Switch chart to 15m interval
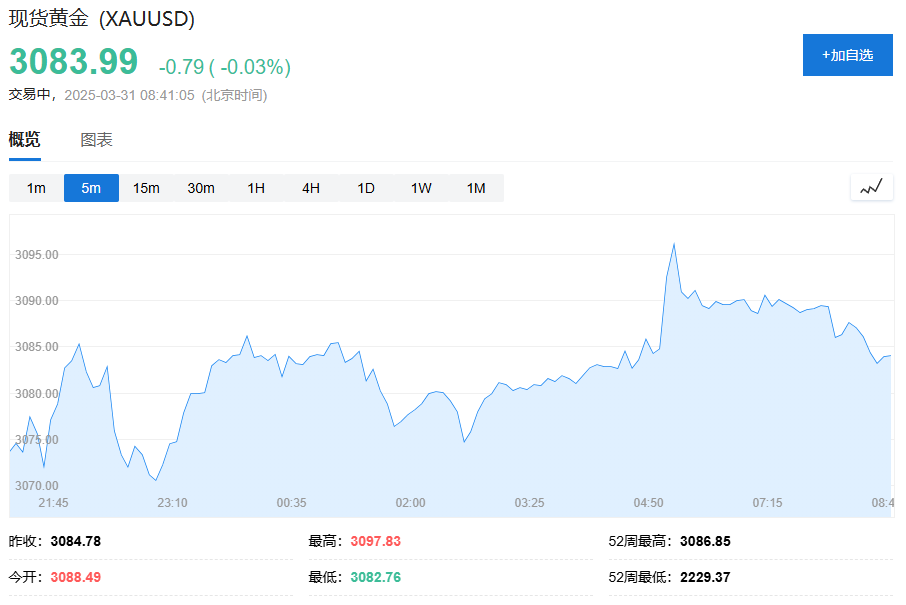The height and width of the screenshot is (605, 906). (146, 188)
